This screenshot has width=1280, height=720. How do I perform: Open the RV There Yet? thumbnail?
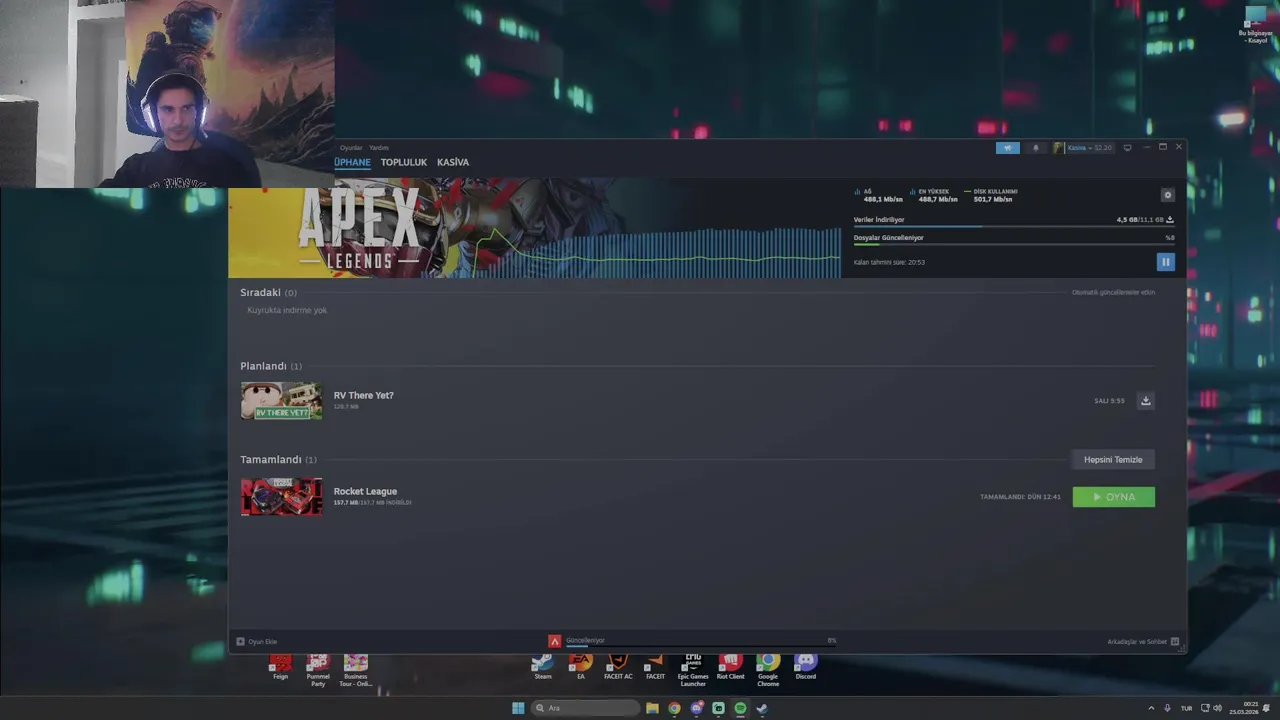[x=282, y=401]
